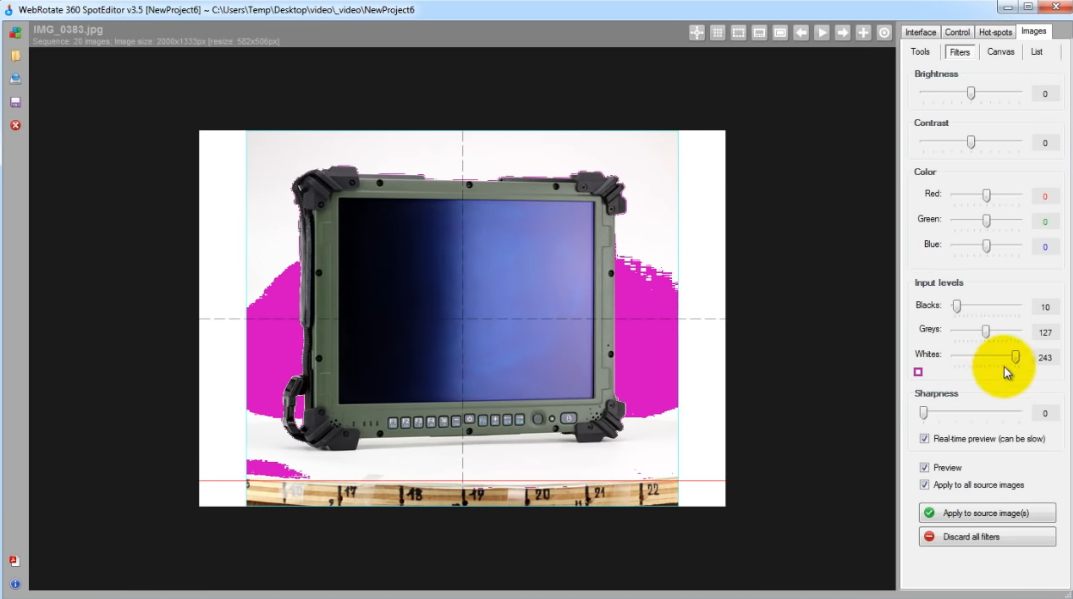
Task: Disable Real-time preview checkbox
Action: [x=924, y=438]
